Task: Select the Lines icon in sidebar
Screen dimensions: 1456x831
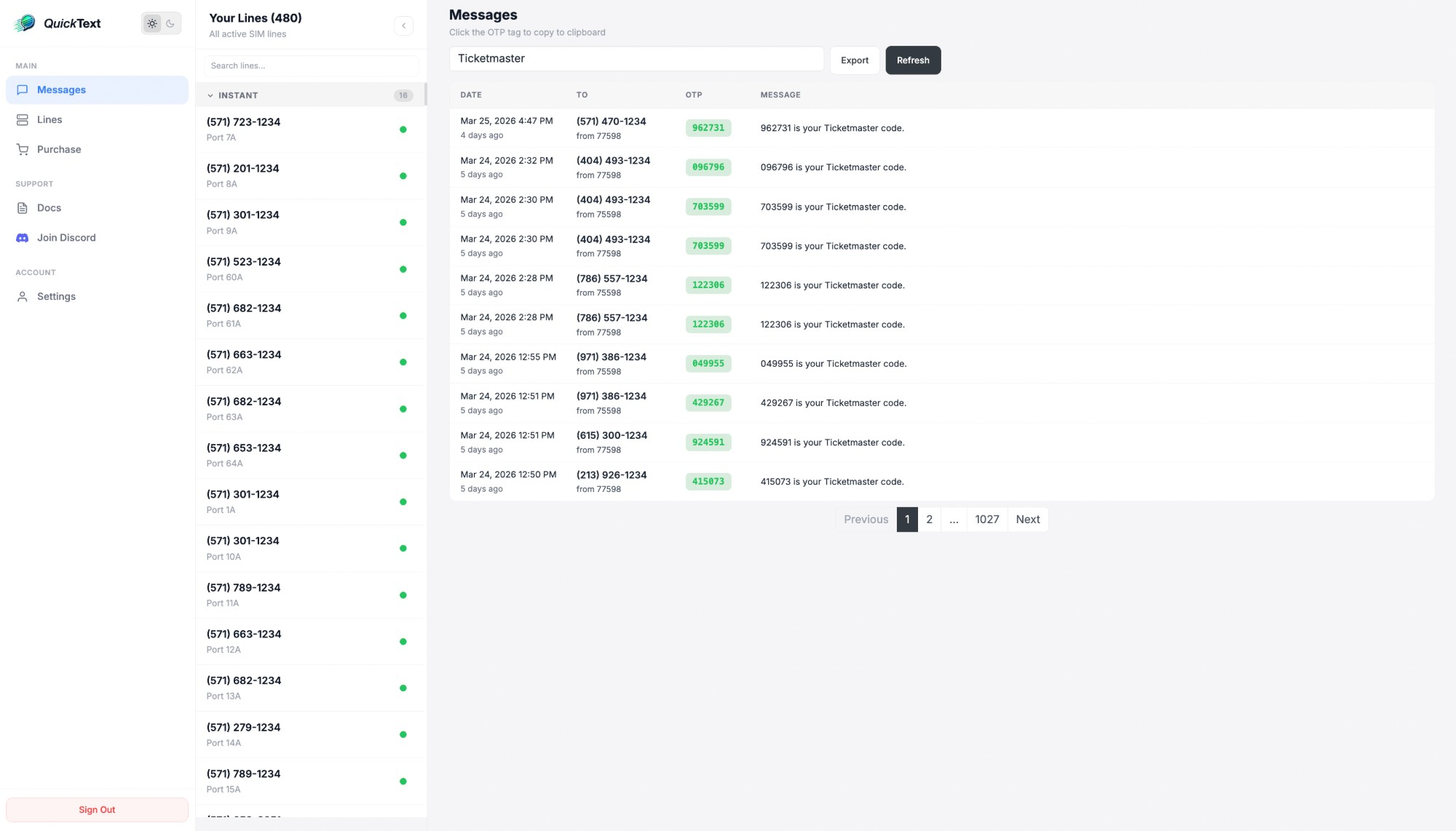Action: click(23, 119)
